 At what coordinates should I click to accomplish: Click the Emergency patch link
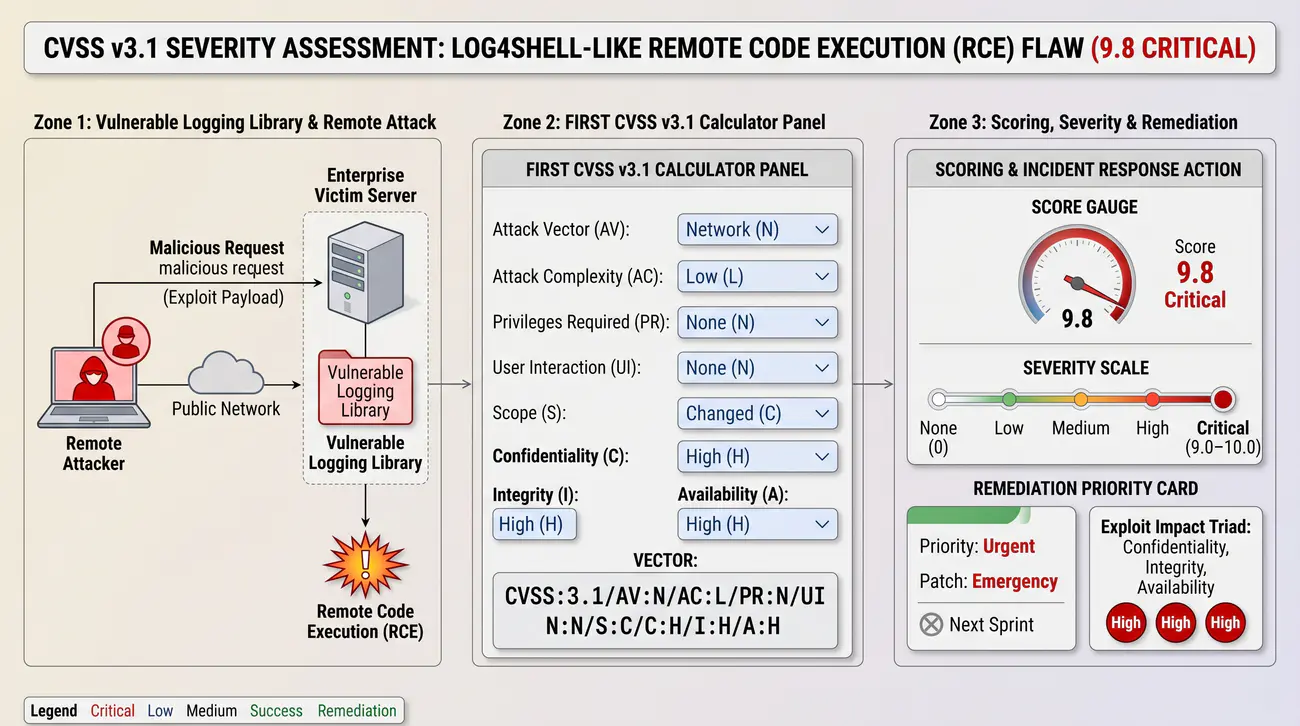click(1015, 581)
